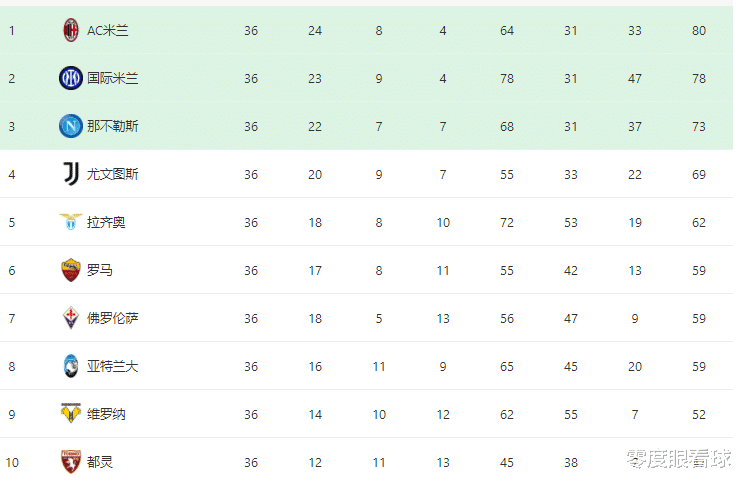The width and height of the screenshot is (741, 483).
Task: Click the Roma club crest
Action: (71, 270)
